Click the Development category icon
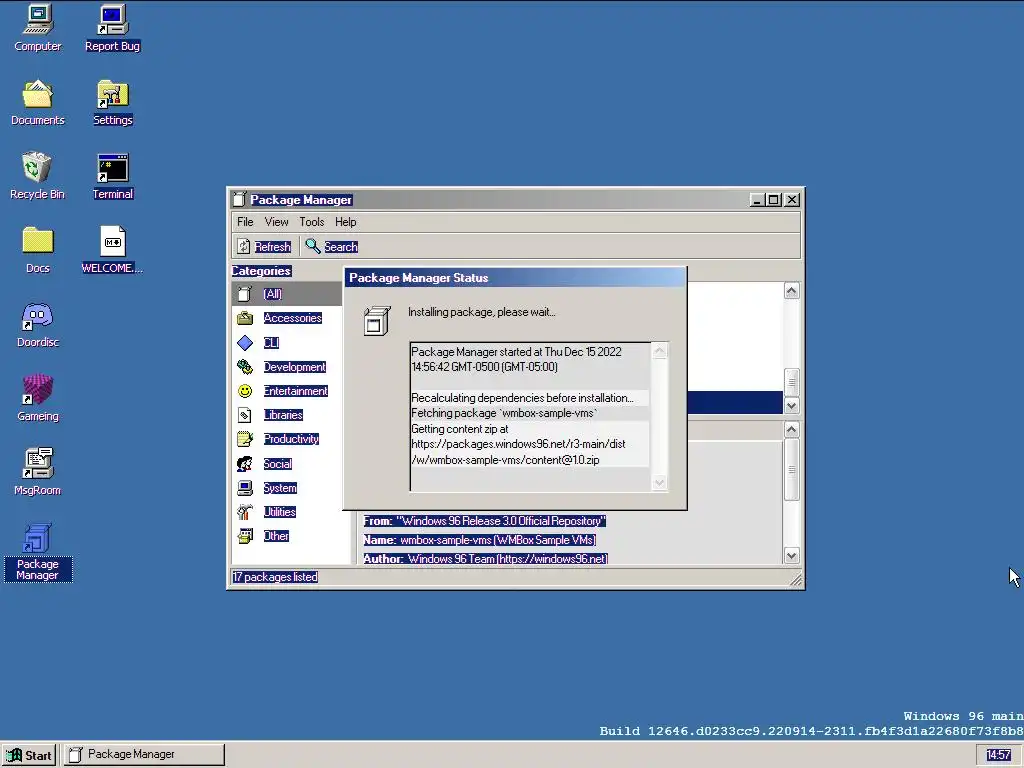The height and width of the screenshot is (768, 1024). [245, 367]
